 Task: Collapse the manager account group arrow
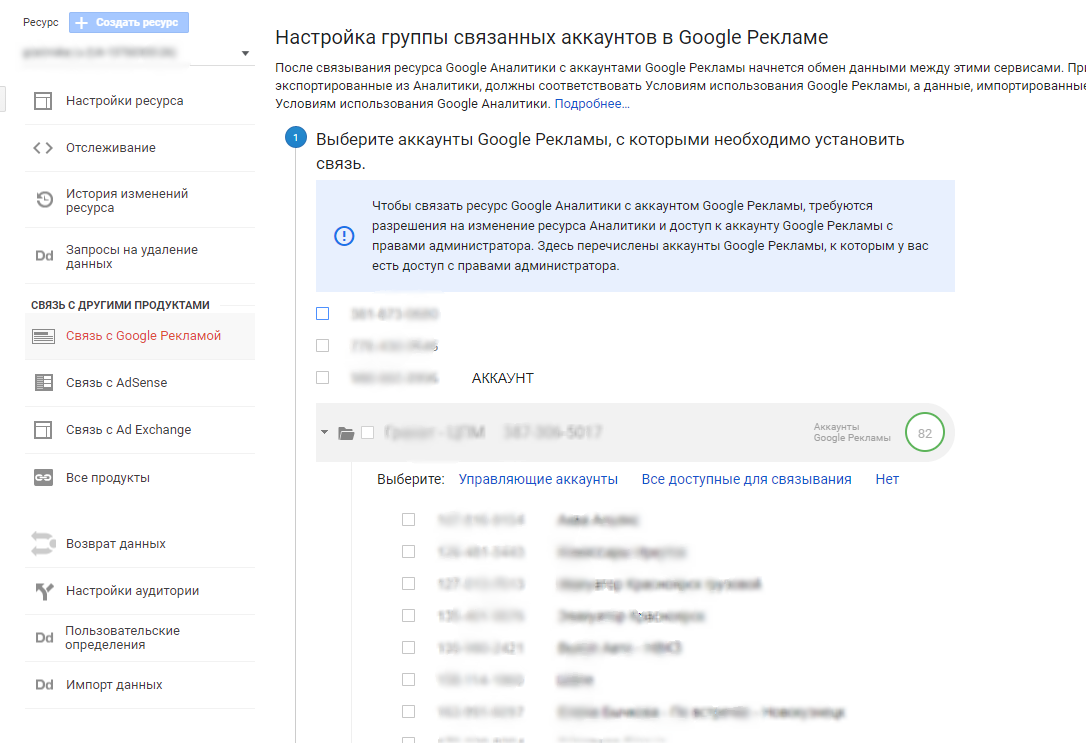(x=324, y=433)
